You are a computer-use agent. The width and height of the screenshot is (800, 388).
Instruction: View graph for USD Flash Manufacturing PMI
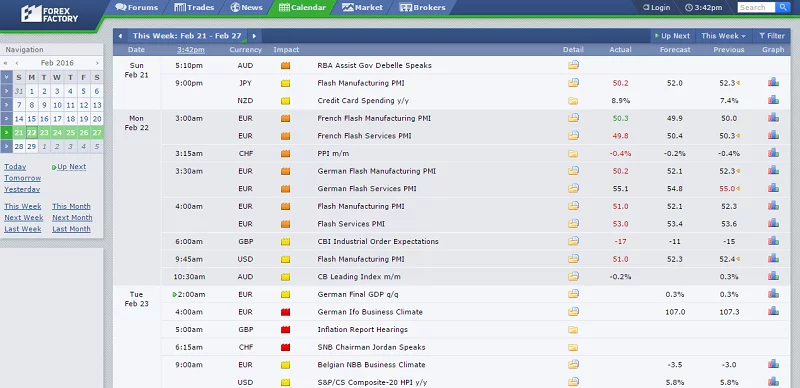point(773,258)
